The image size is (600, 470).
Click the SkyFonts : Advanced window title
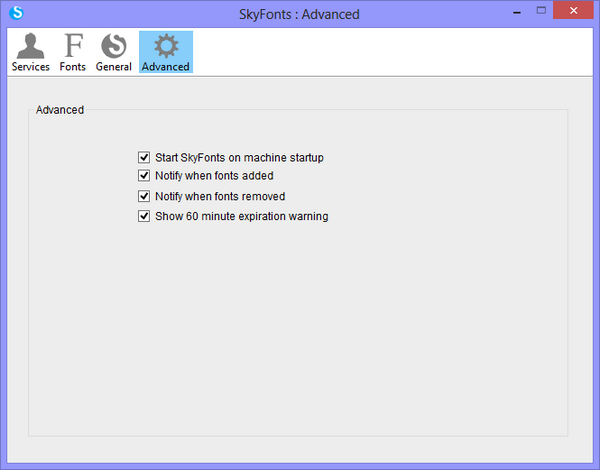[x=299, y=15]
